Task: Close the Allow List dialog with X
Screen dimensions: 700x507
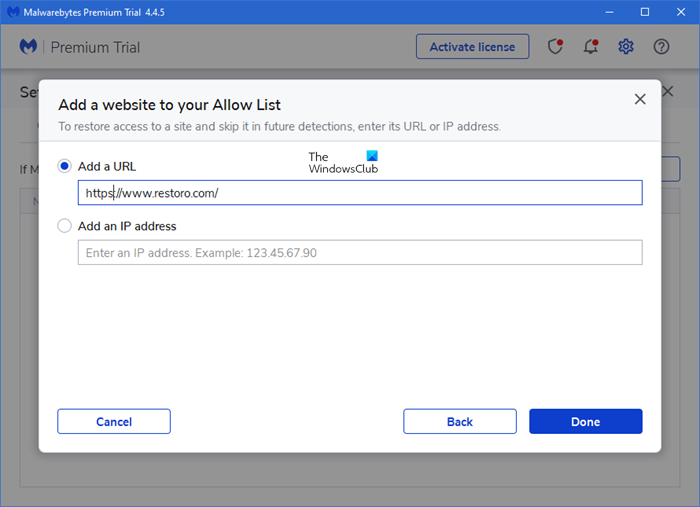Action: [x=640, y=99]
